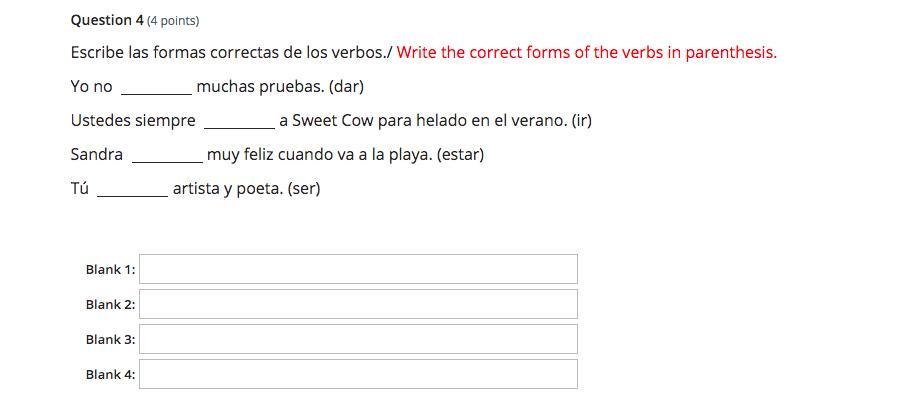
Task: Click the "Blank 1:" label
Action: point(111,270)
